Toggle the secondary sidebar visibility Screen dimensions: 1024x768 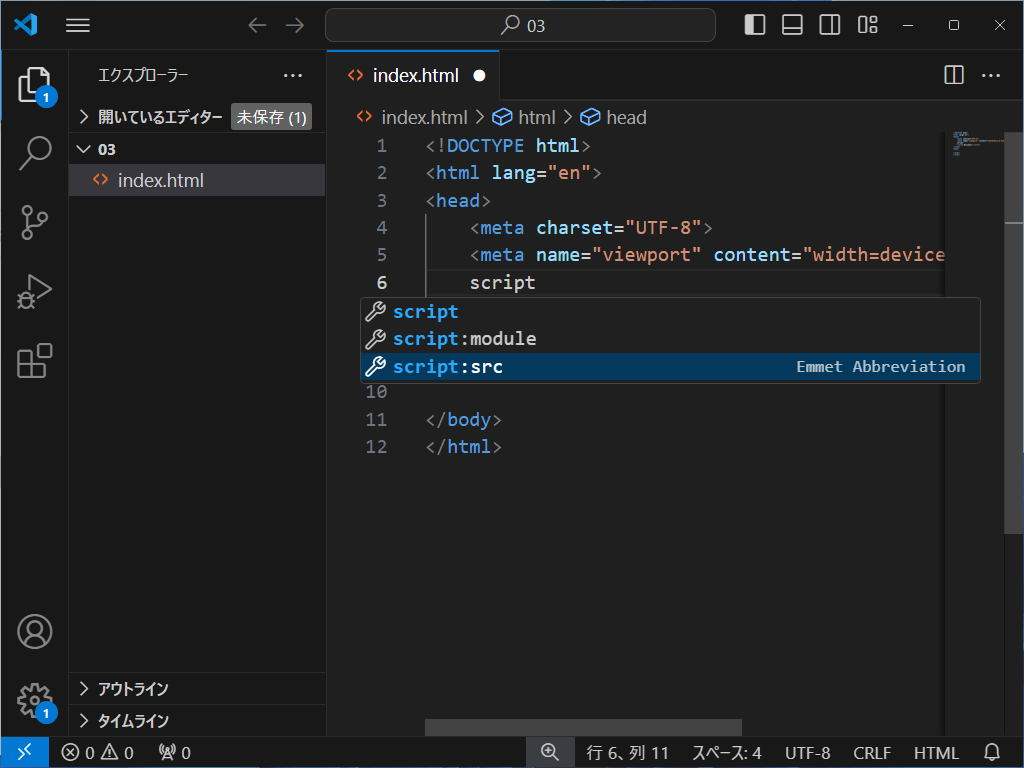829,24
